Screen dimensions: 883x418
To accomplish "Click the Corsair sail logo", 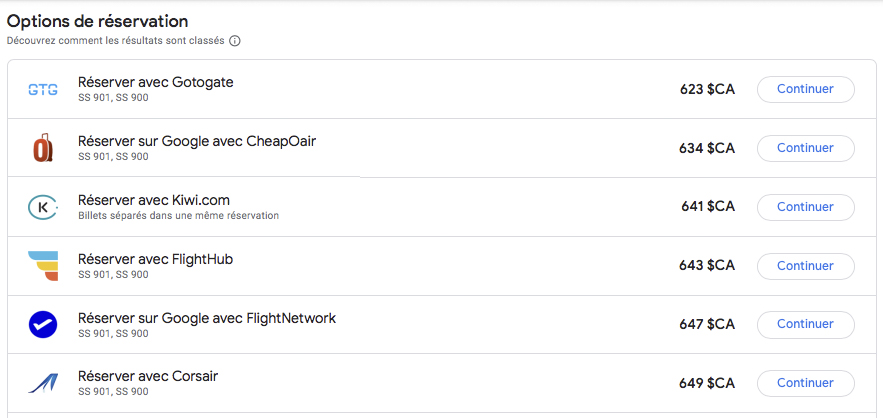I will pos(43,383).
